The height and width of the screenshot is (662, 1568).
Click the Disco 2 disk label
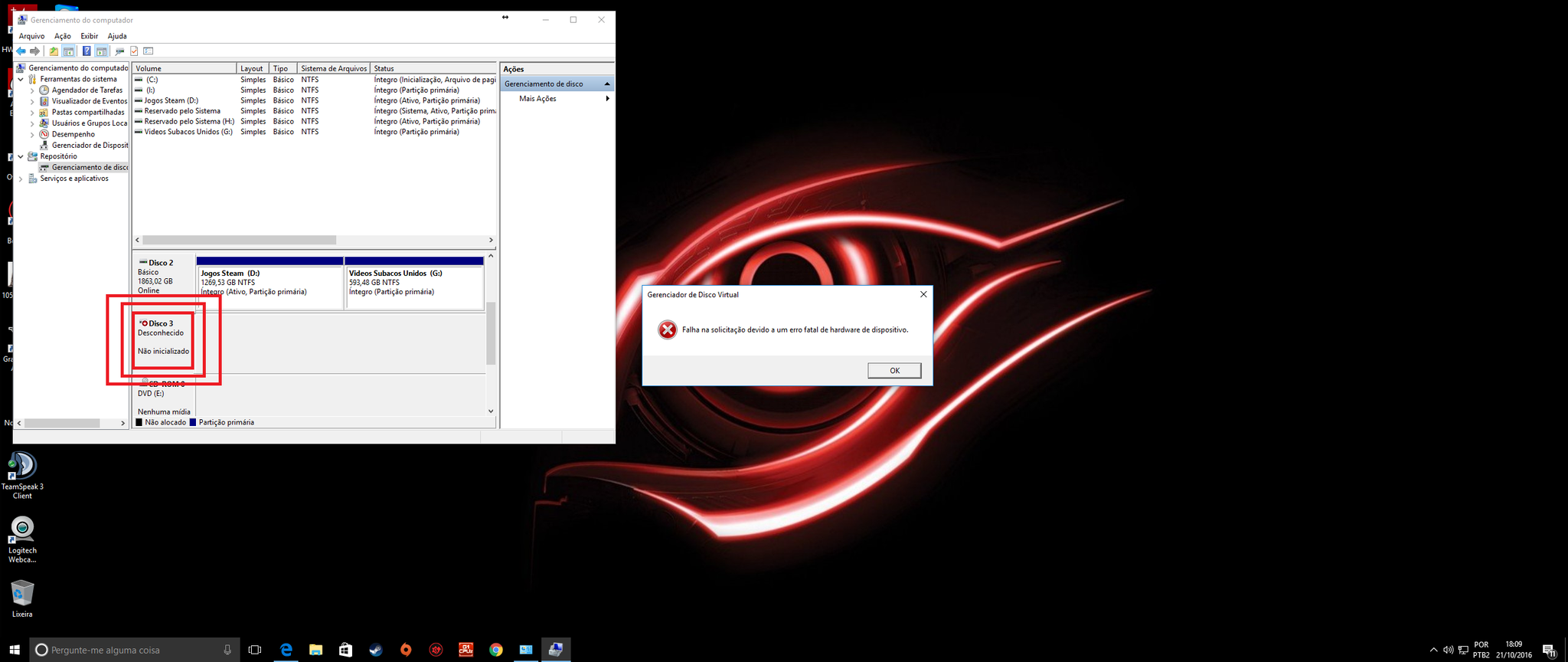164,280
